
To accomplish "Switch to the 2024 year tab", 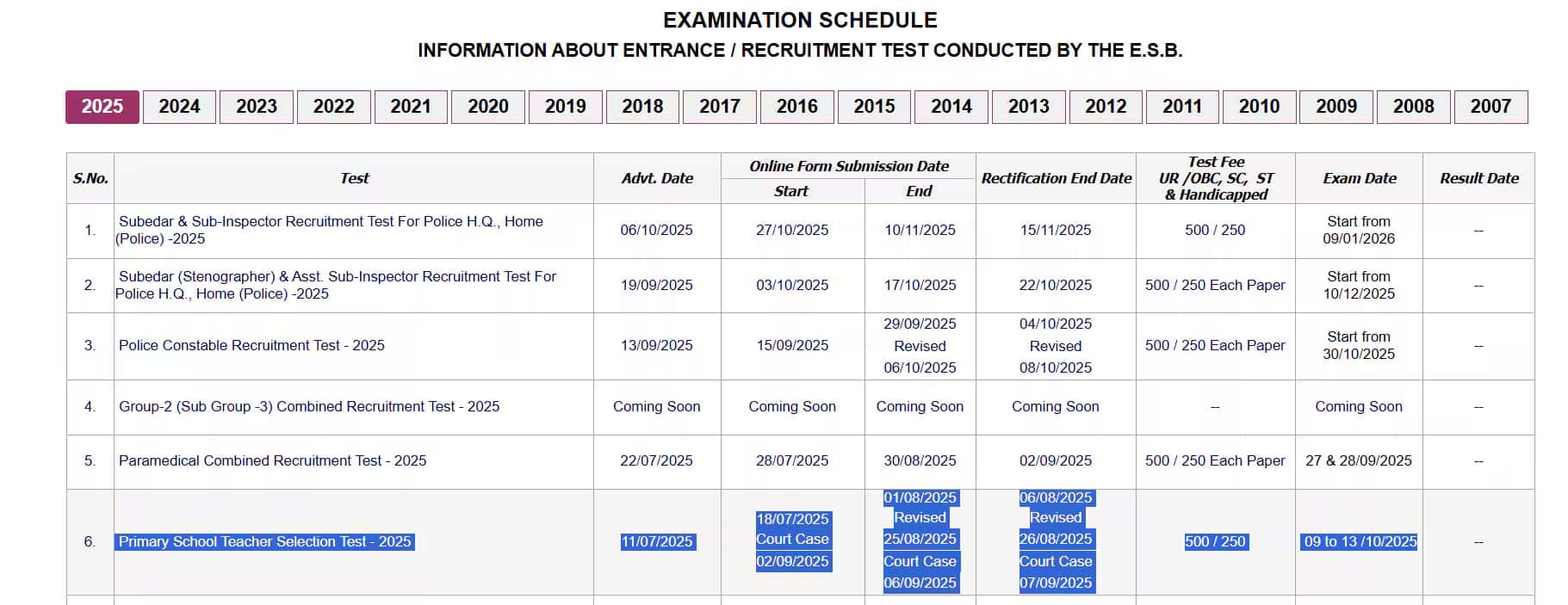I will 179,107.
